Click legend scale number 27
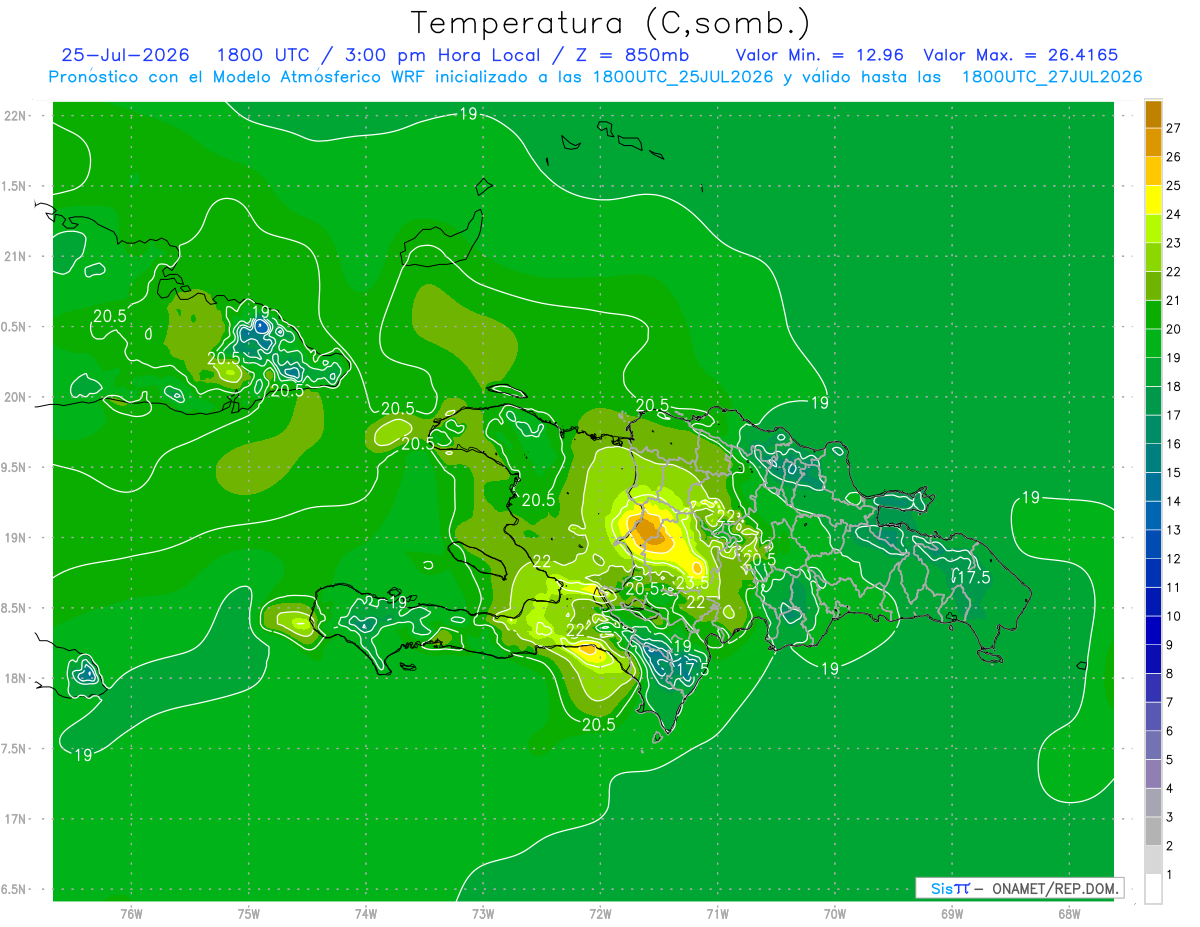Screen dimensions: 1200x927 click(x=1174, y=128)
